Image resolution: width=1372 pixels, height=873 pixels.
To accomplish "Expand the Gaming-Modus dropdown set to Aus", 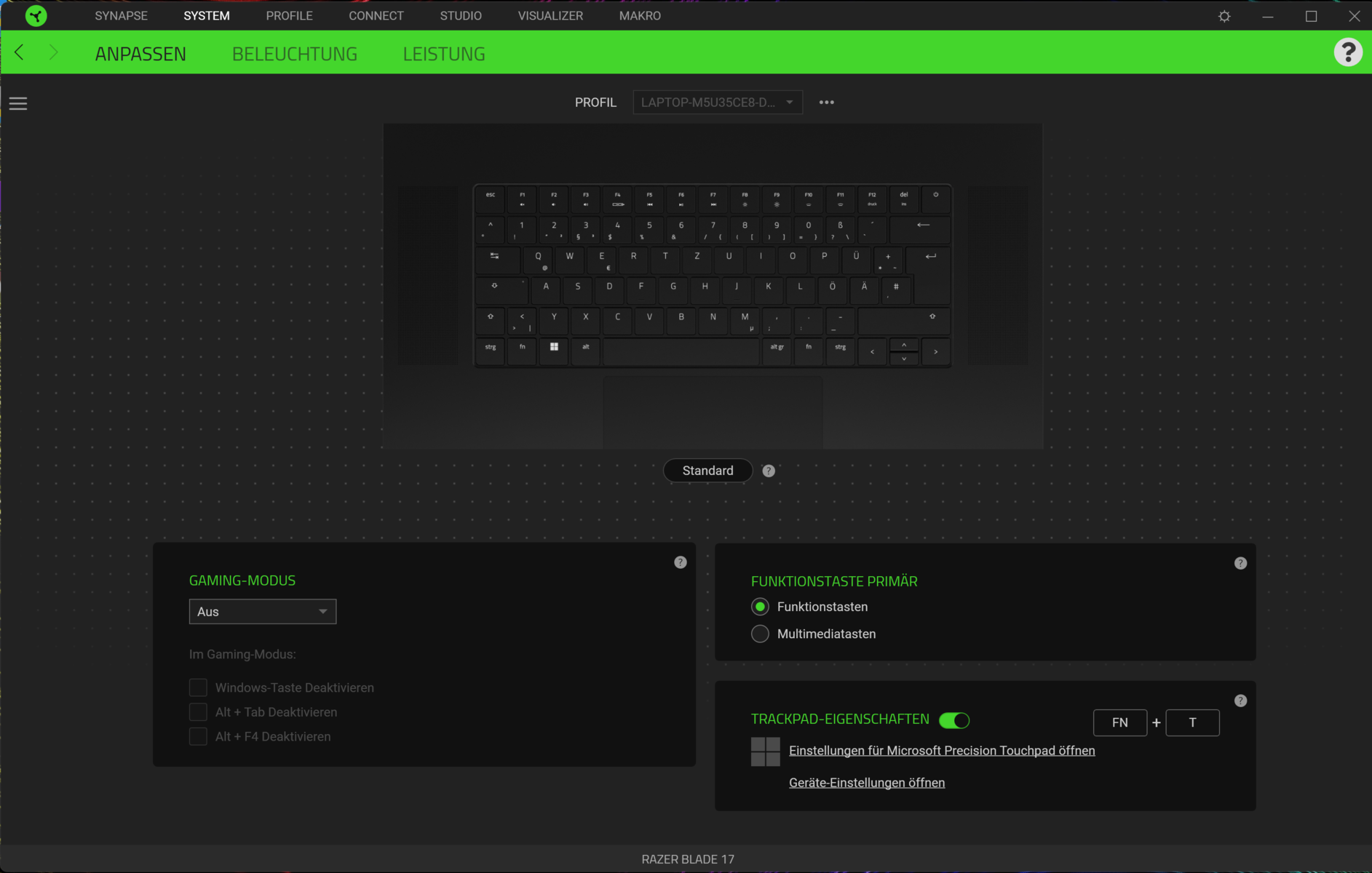I will click(x=262, y=612).
